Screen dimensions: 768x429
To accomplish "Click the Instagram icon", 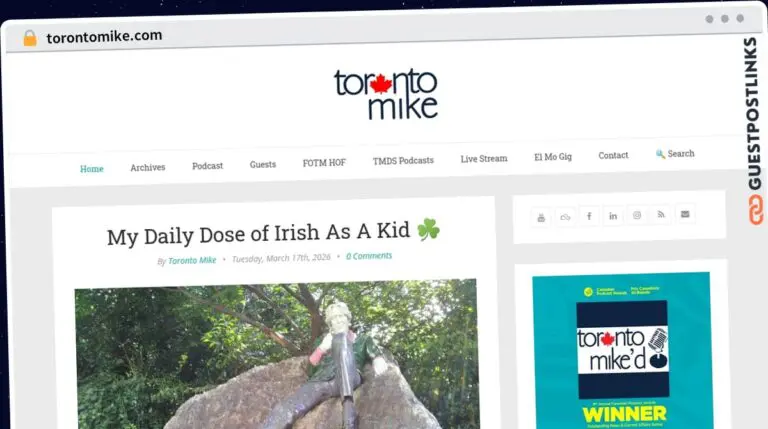I will (x=637, y=215).
